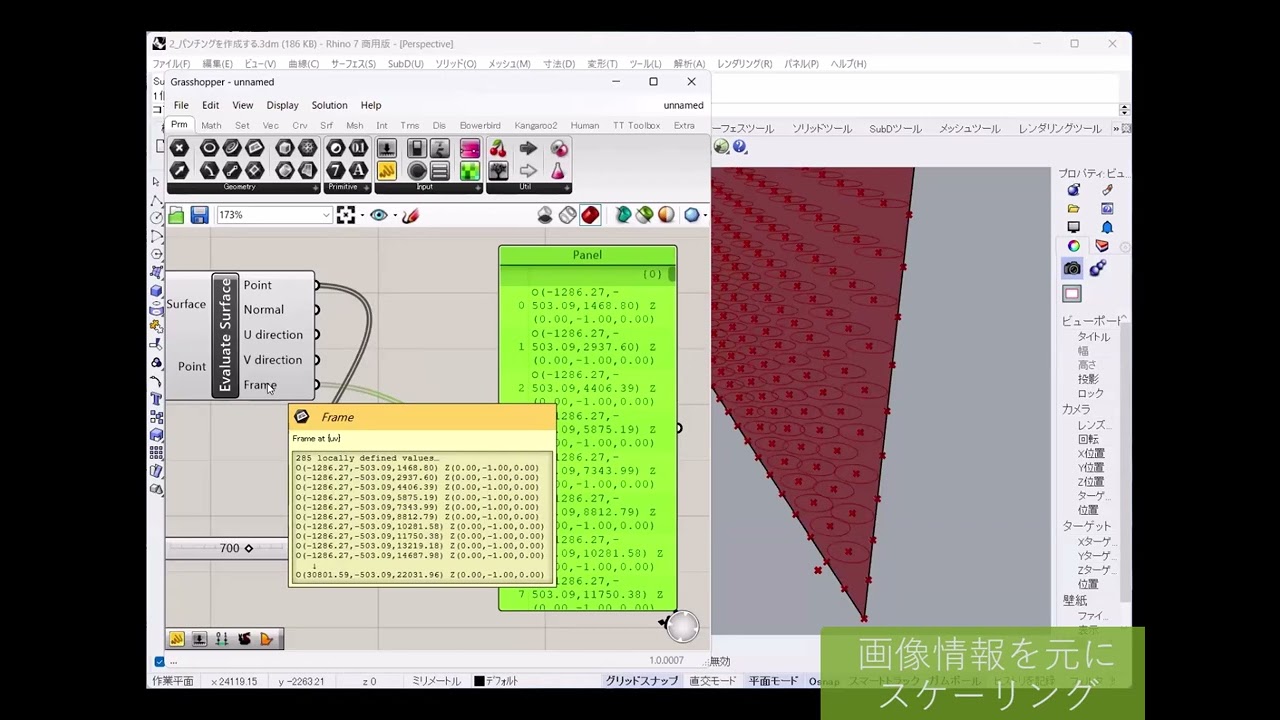Open the Rhino レンダリング menu
Viewport: 1280px width, 720px height.
[x=744, y=63]
